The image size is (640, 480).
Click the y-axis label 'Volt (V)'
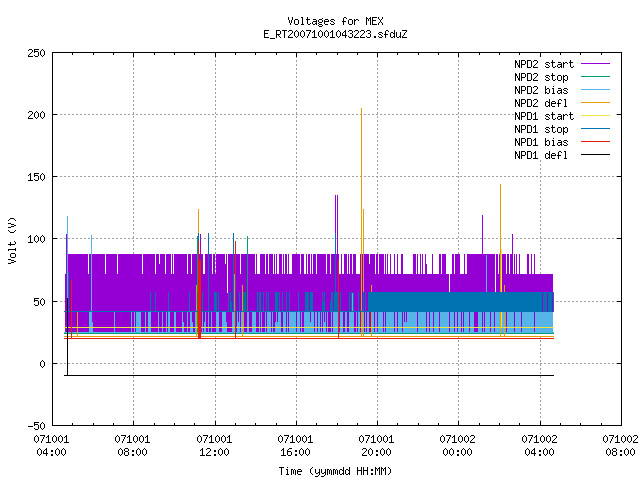tap(12, 241)
